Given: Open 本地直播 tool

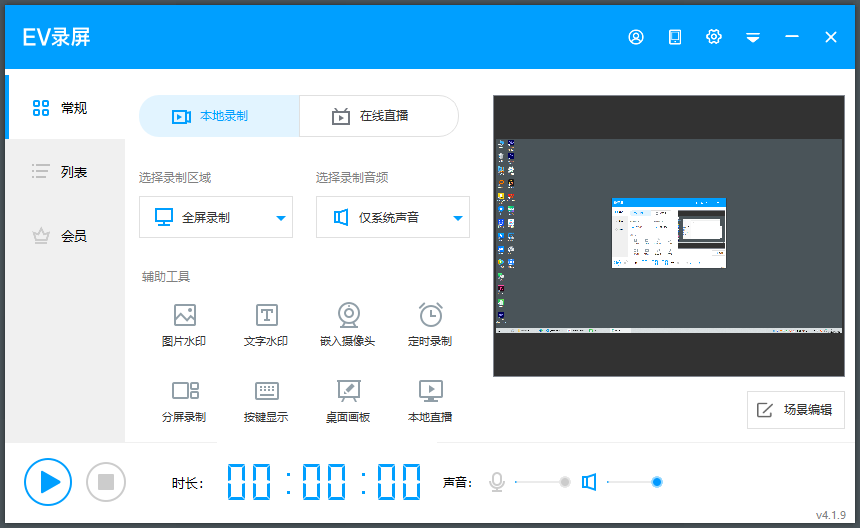Looking at the screenshot, I should click(x=430, y=401).
